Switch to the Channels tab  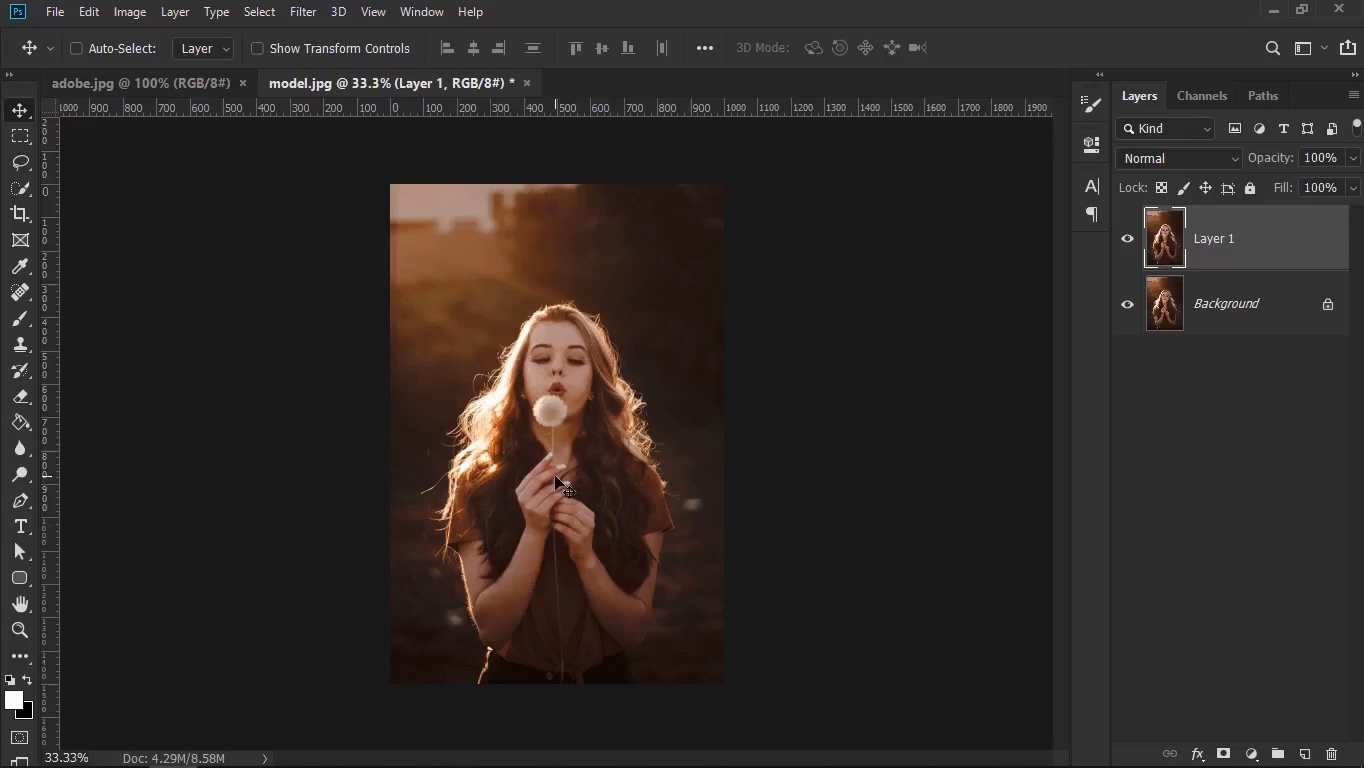pyautogui.click(x=1201, y=96)
